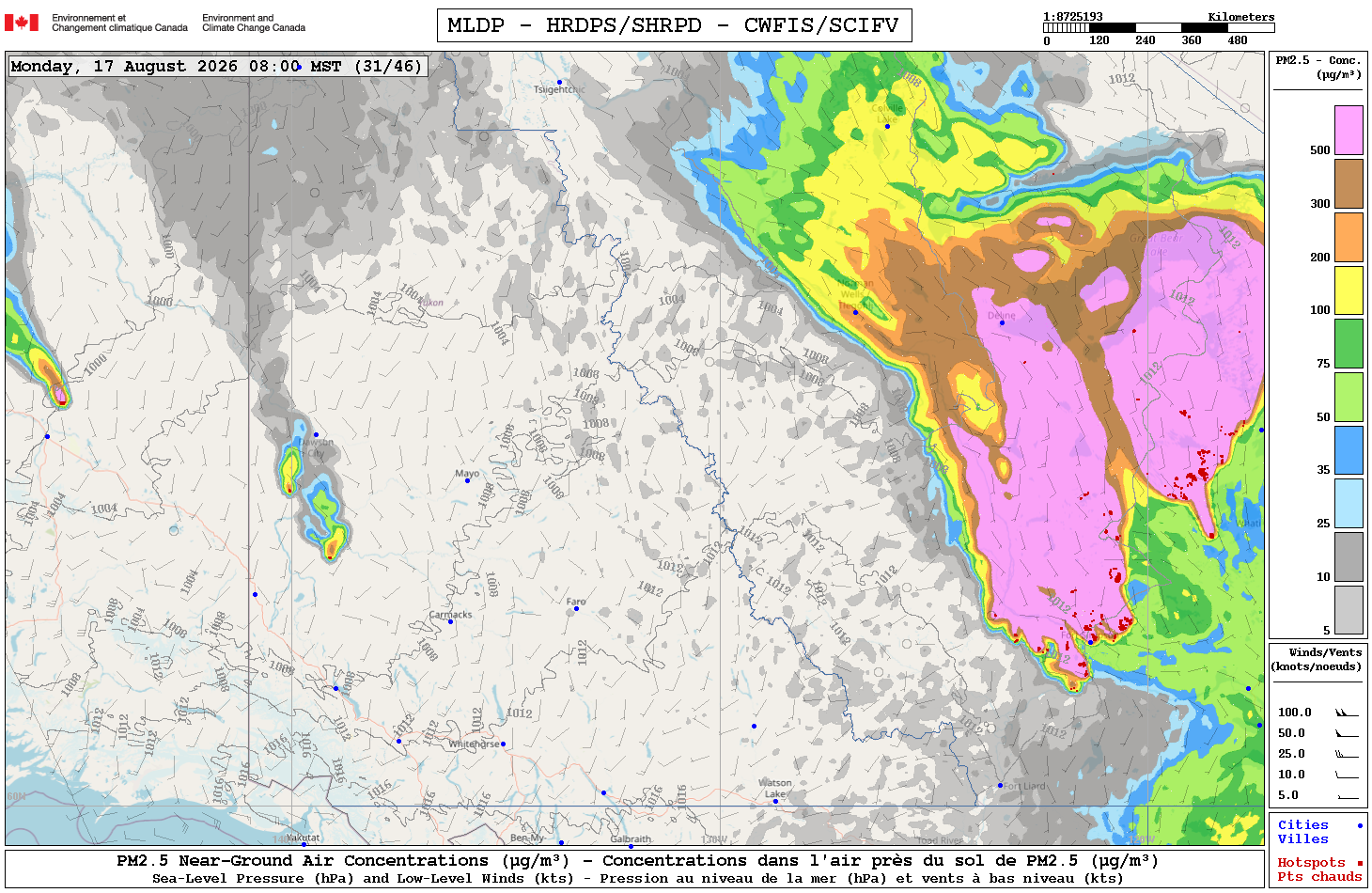Image resolution: width=1372 pixels, height=893 pixels.
Task: Select the dark gray 10–25 legend swatch
Action: point(1349,557)
